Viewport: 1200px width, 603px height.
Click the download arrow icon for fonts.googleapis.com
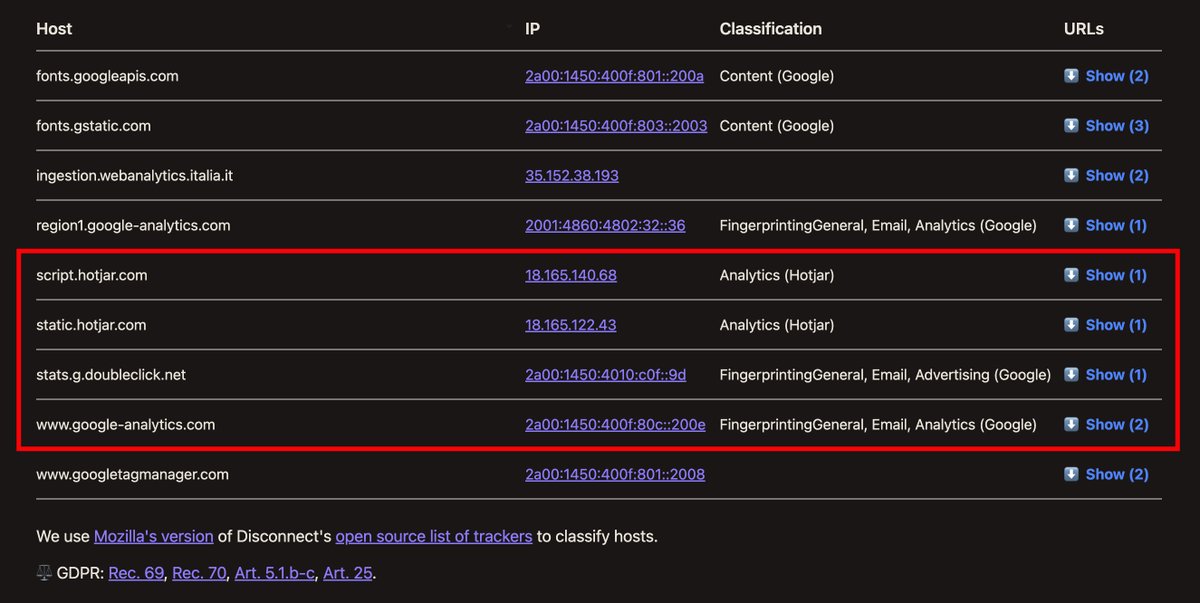pos(1071,75)
